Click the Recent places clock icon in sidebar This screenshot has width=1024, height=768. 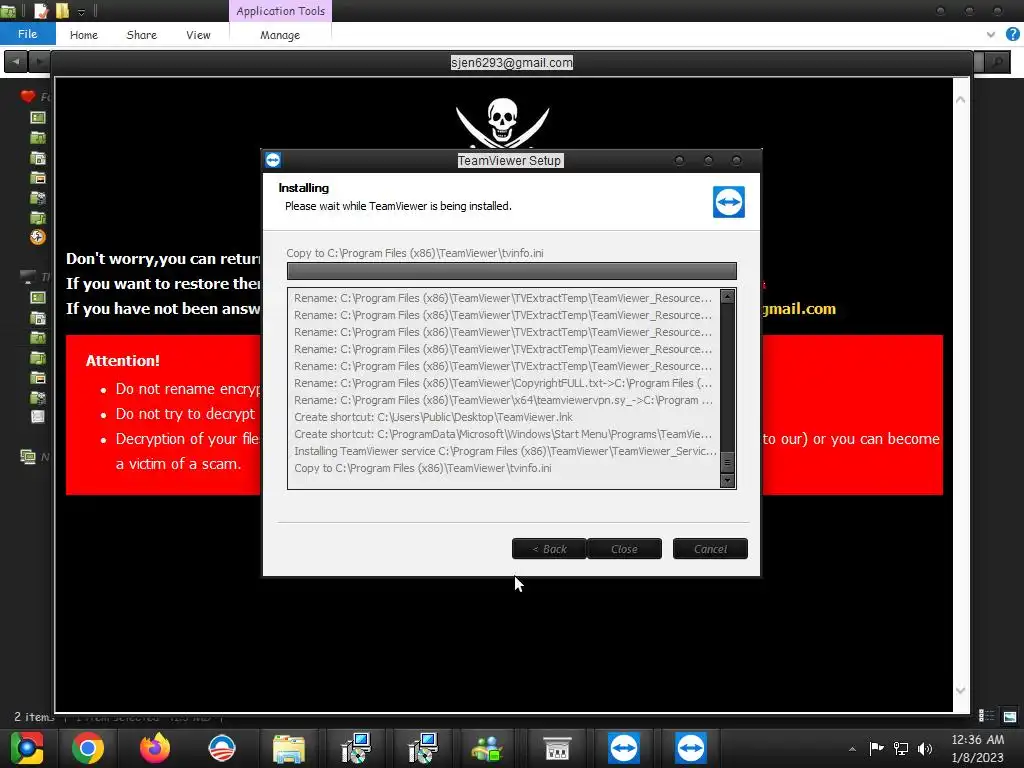(x=38, y=237)
